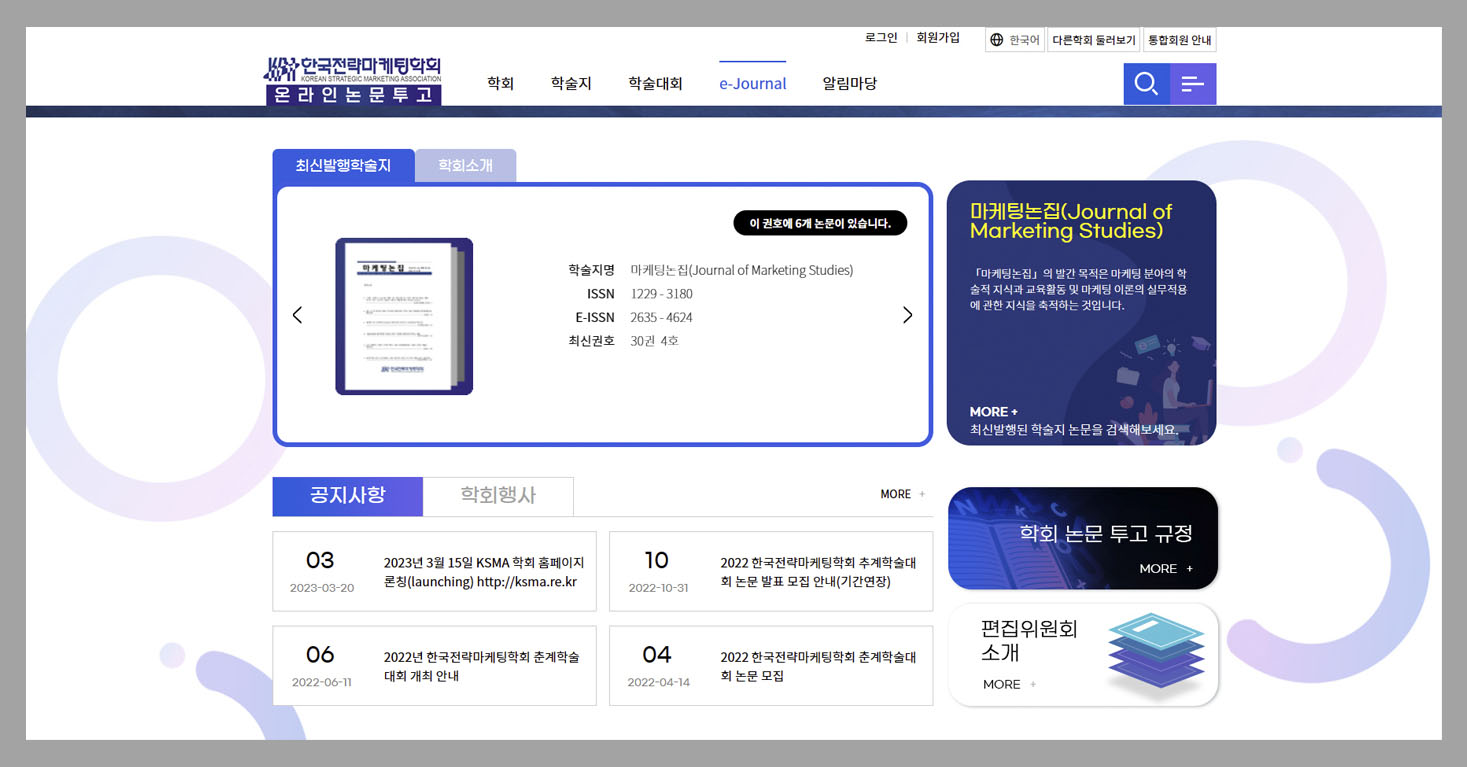Click the 2023-03-20 notice date

coord(322,588)
